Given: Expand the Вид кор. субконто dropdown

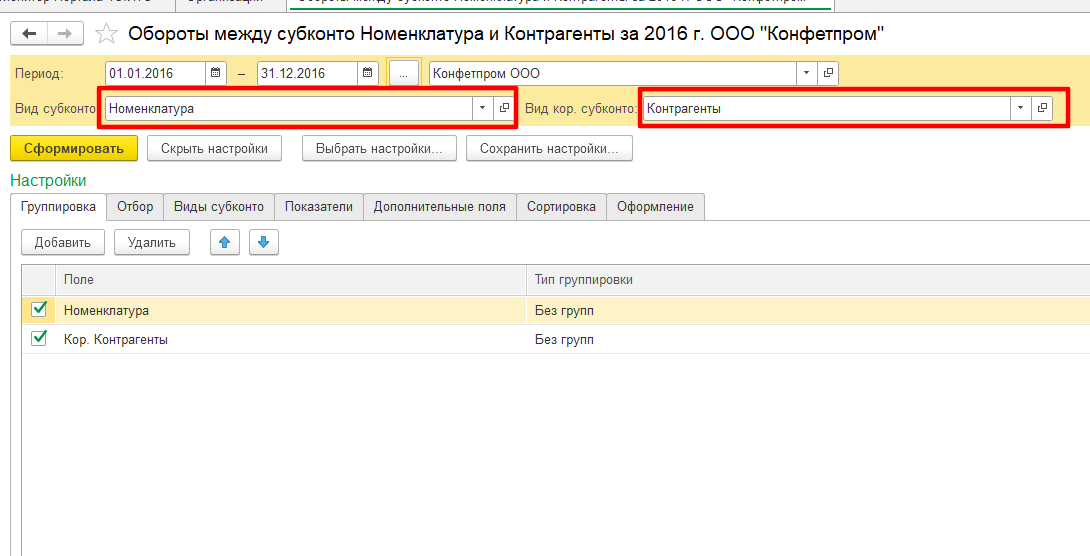Looking at the screenshot, I should (1020, 108).
